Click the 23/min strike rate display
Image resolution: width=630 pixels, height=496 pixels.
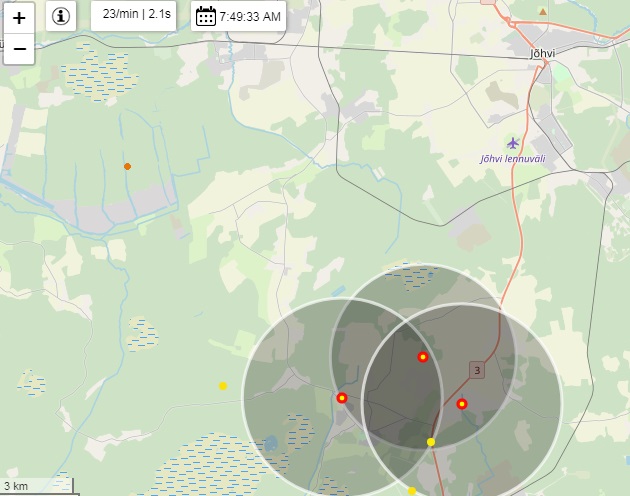pyautogui.click(x=136, y=15)
